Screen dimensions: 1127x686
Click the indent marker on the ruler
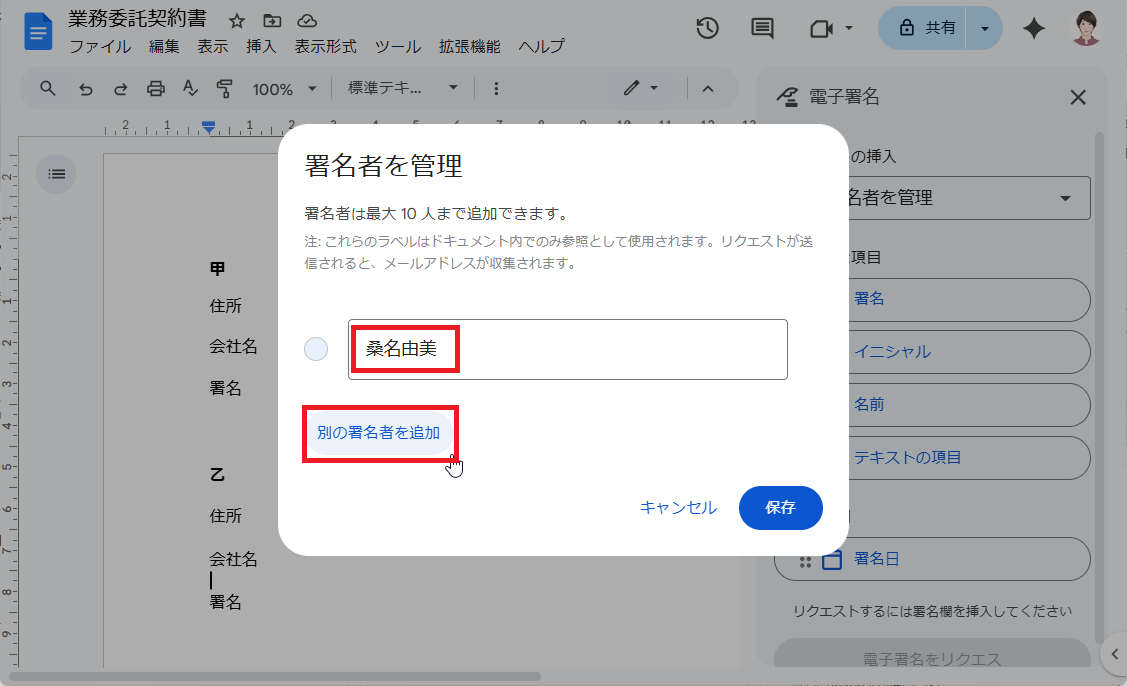click(x=208, y=126)
